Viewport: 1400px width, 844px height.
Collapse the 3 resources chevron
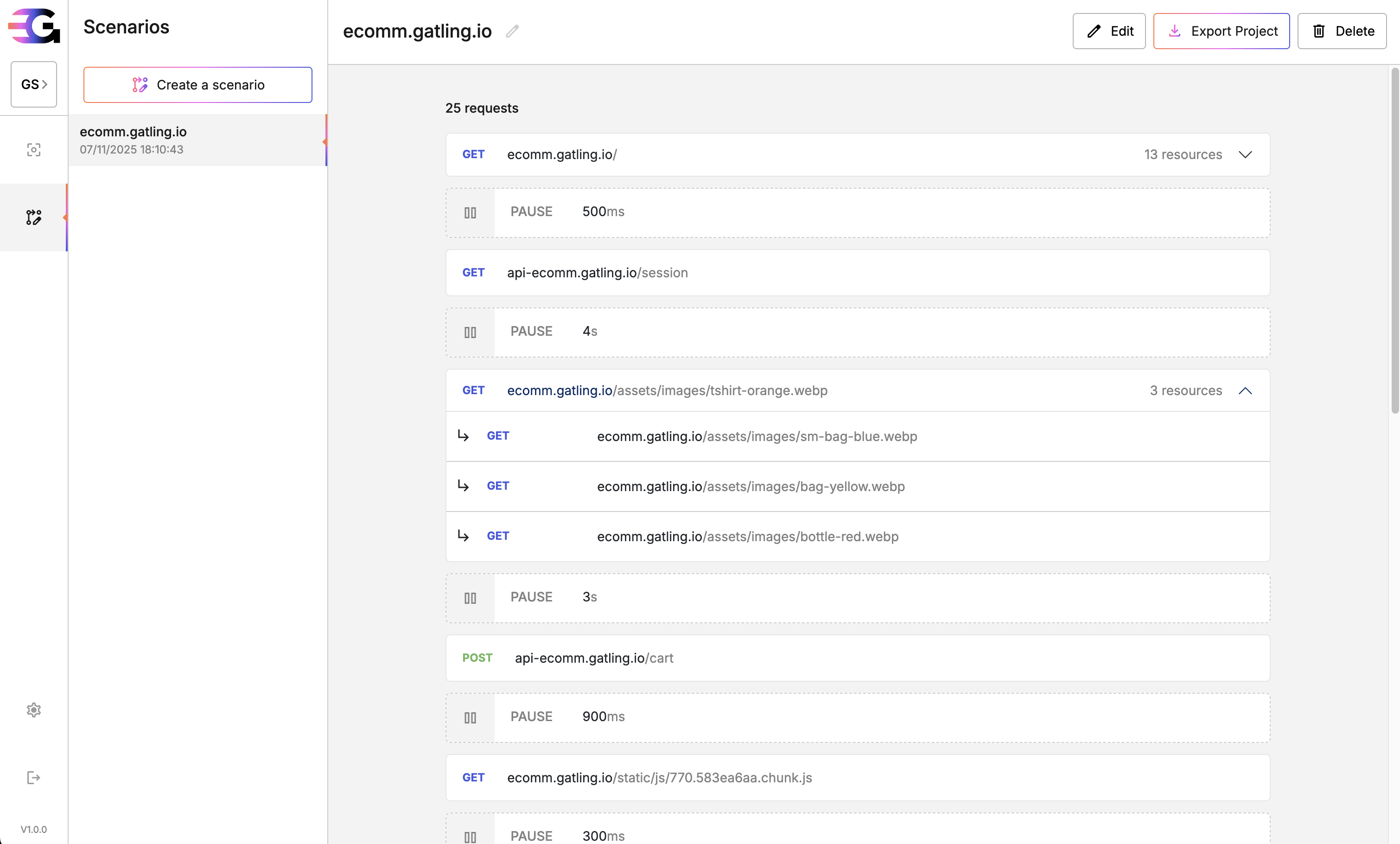coord(1245,390)
